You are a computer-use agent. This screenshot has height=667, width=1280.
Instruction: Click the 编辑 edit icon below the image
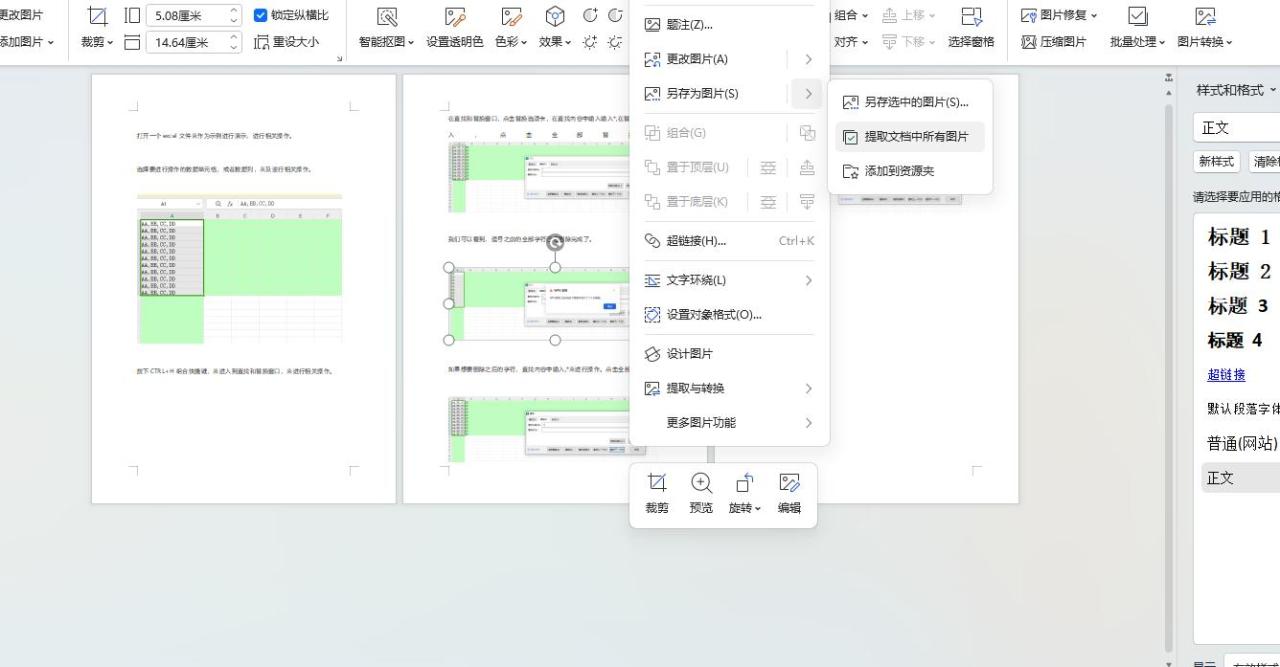click(x=789, y=492)
